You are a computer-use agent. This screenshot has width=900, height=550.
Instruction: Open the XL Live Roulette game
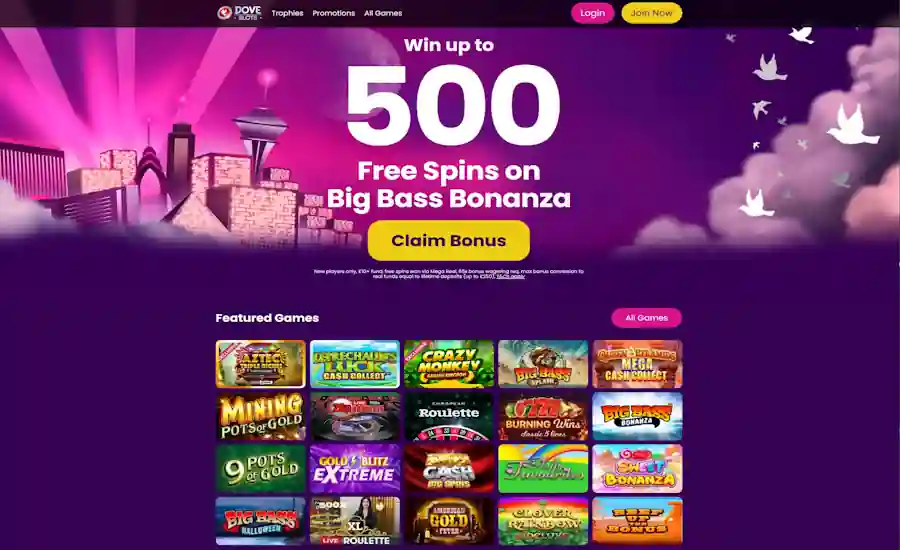355,521
